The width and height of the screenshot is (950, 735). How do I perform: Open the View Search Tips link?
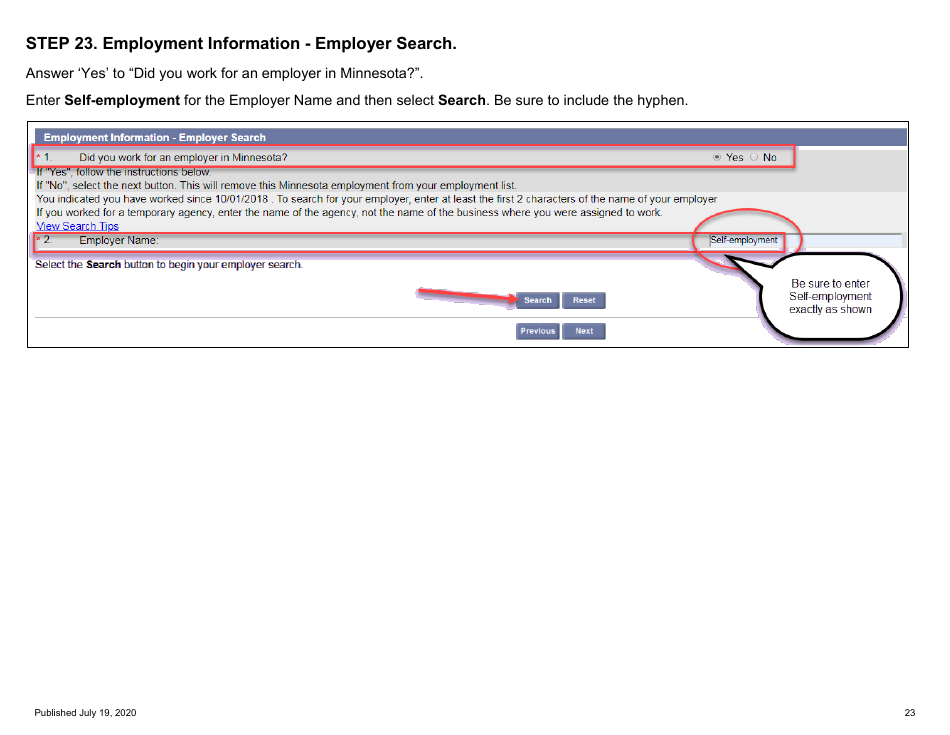[76, 225]
